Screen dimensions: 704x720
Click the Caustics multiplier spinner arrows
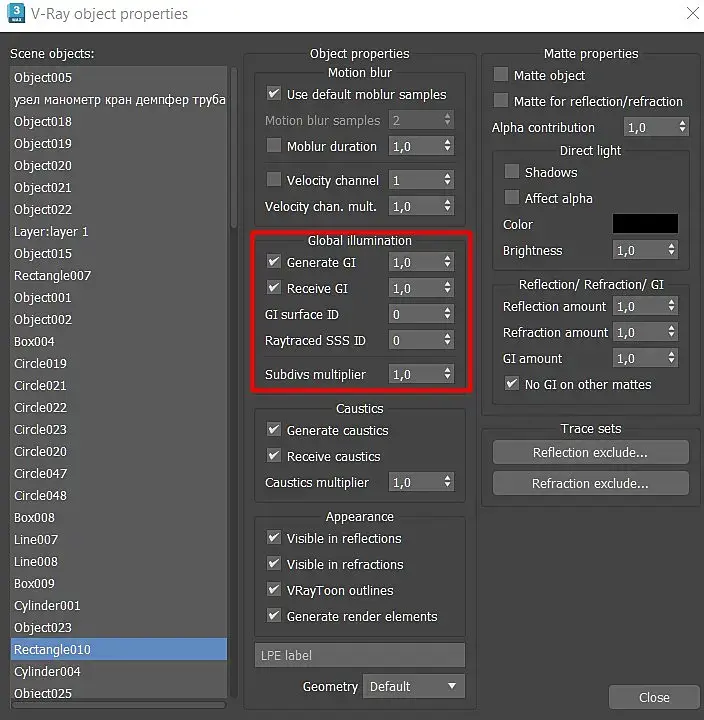coord(447,482)
